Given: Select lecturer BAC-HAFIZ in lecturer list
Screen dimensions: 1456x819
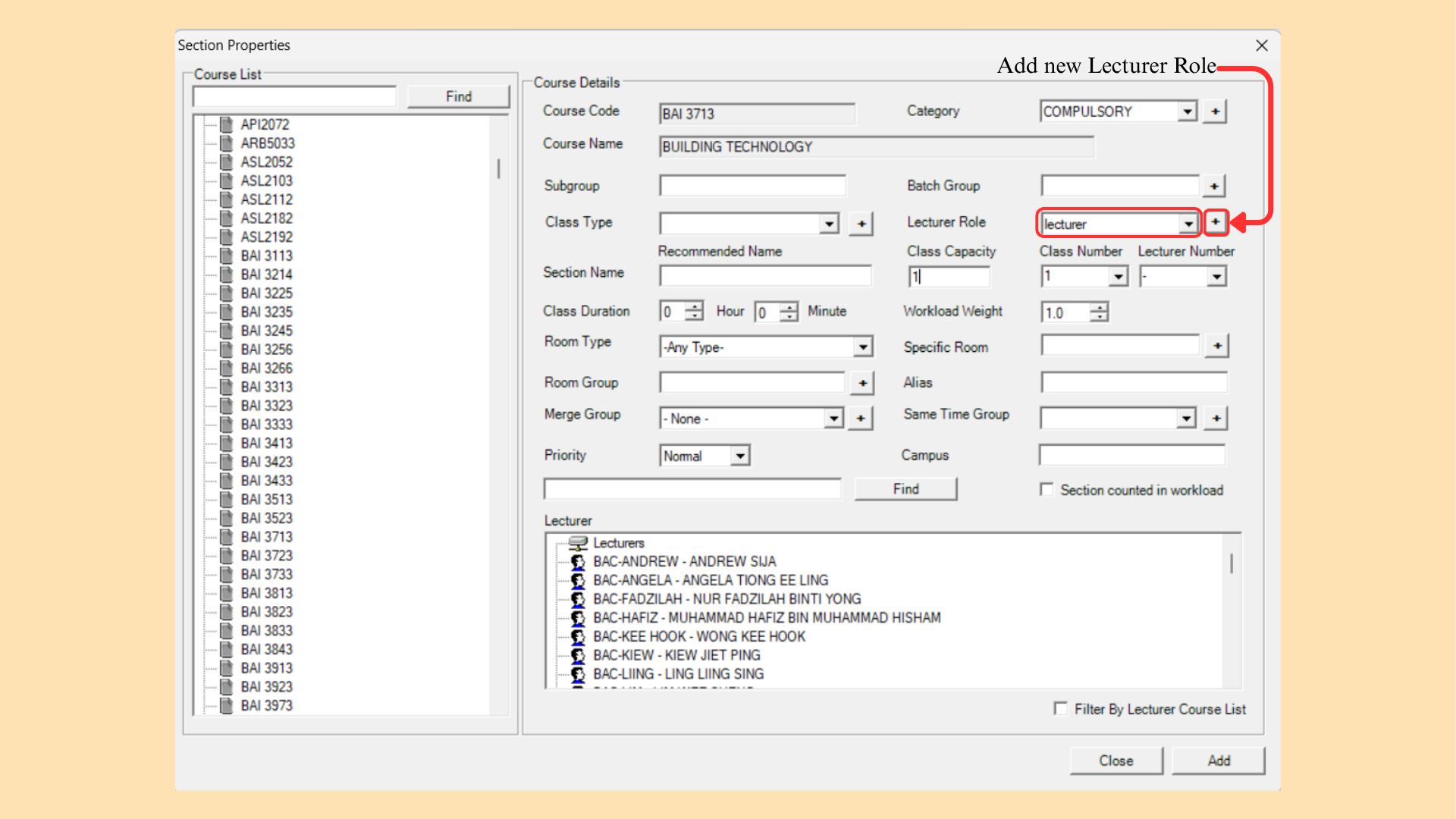Looking at the screenshot, I should [767, 618].
